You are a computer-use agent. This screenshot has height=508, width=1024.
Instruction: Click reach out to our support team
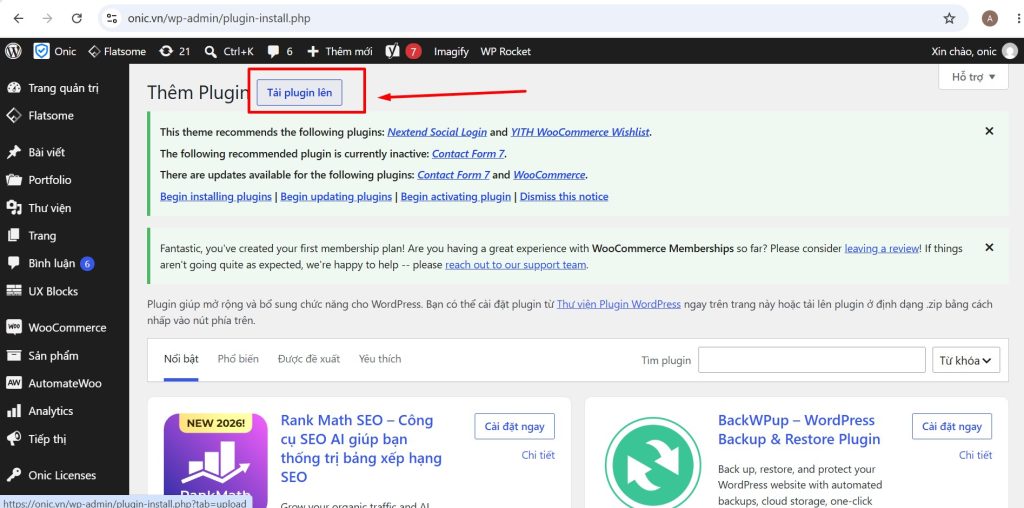pyautogui.click(x=516, y=265)
